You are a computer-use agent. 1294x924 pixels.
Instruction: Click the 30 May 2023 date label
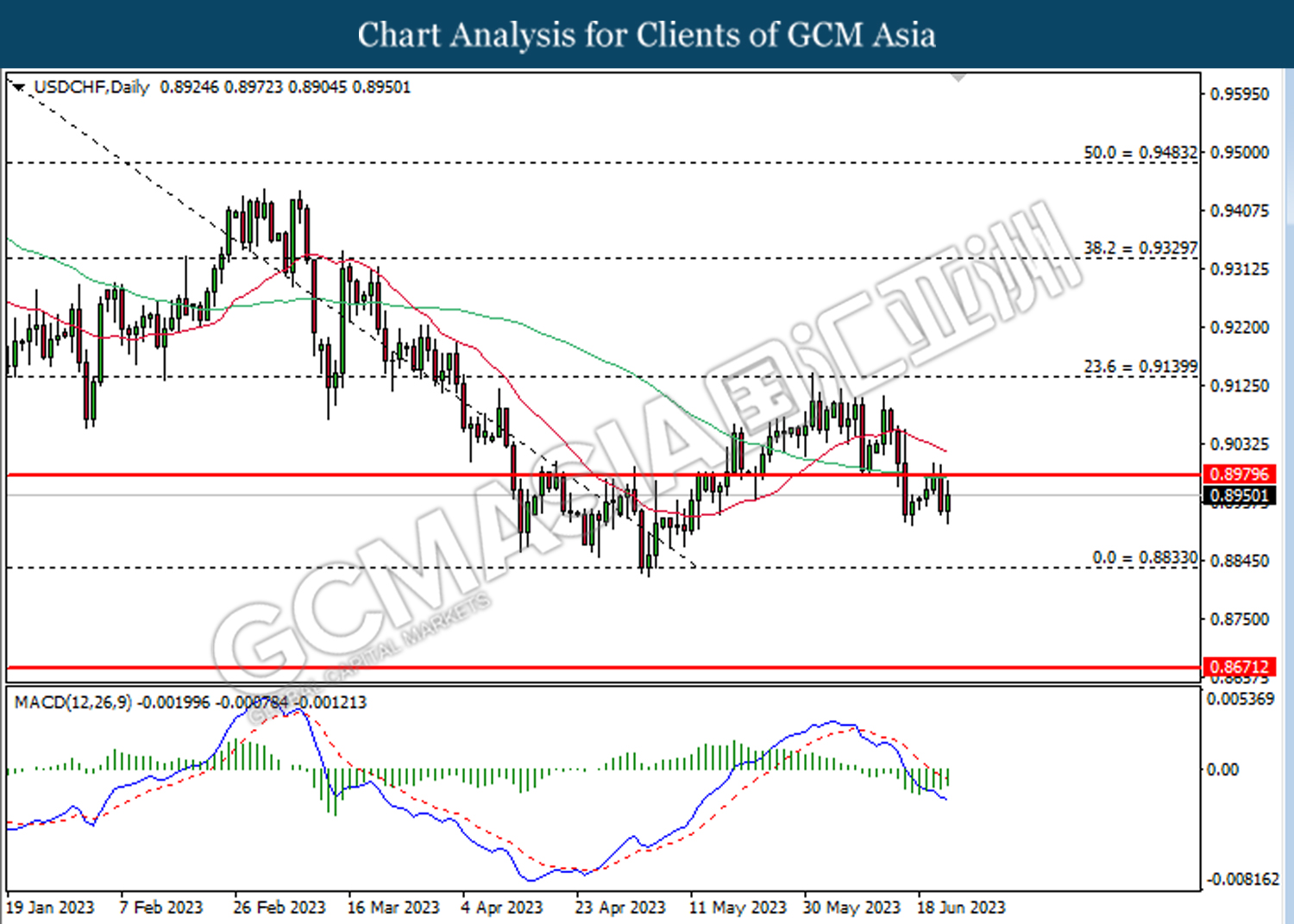click(x=851, y=908)
